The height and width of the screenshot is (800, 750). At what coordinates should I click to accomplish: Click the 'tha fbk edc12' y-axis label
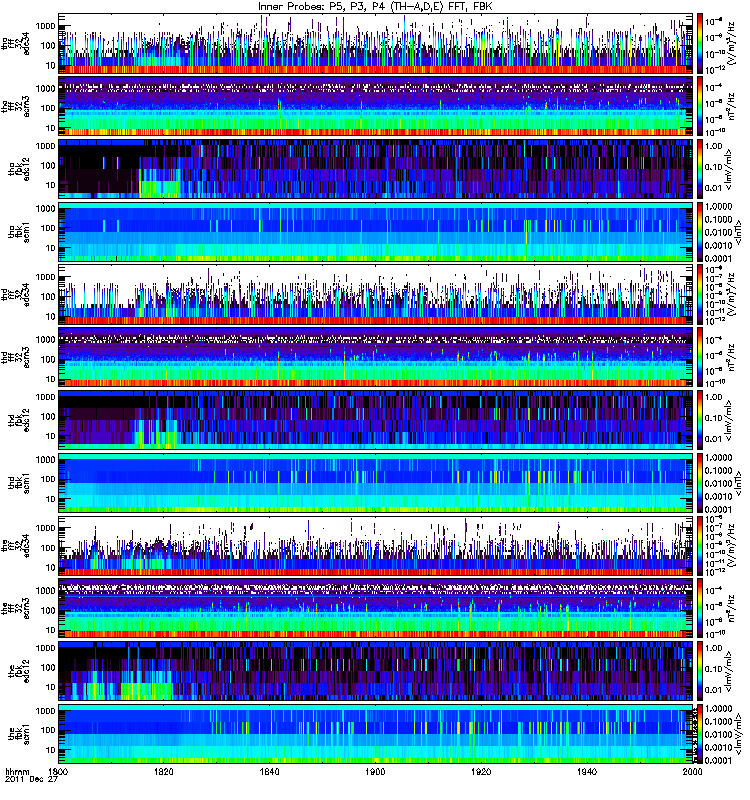[x=19, y=169]
